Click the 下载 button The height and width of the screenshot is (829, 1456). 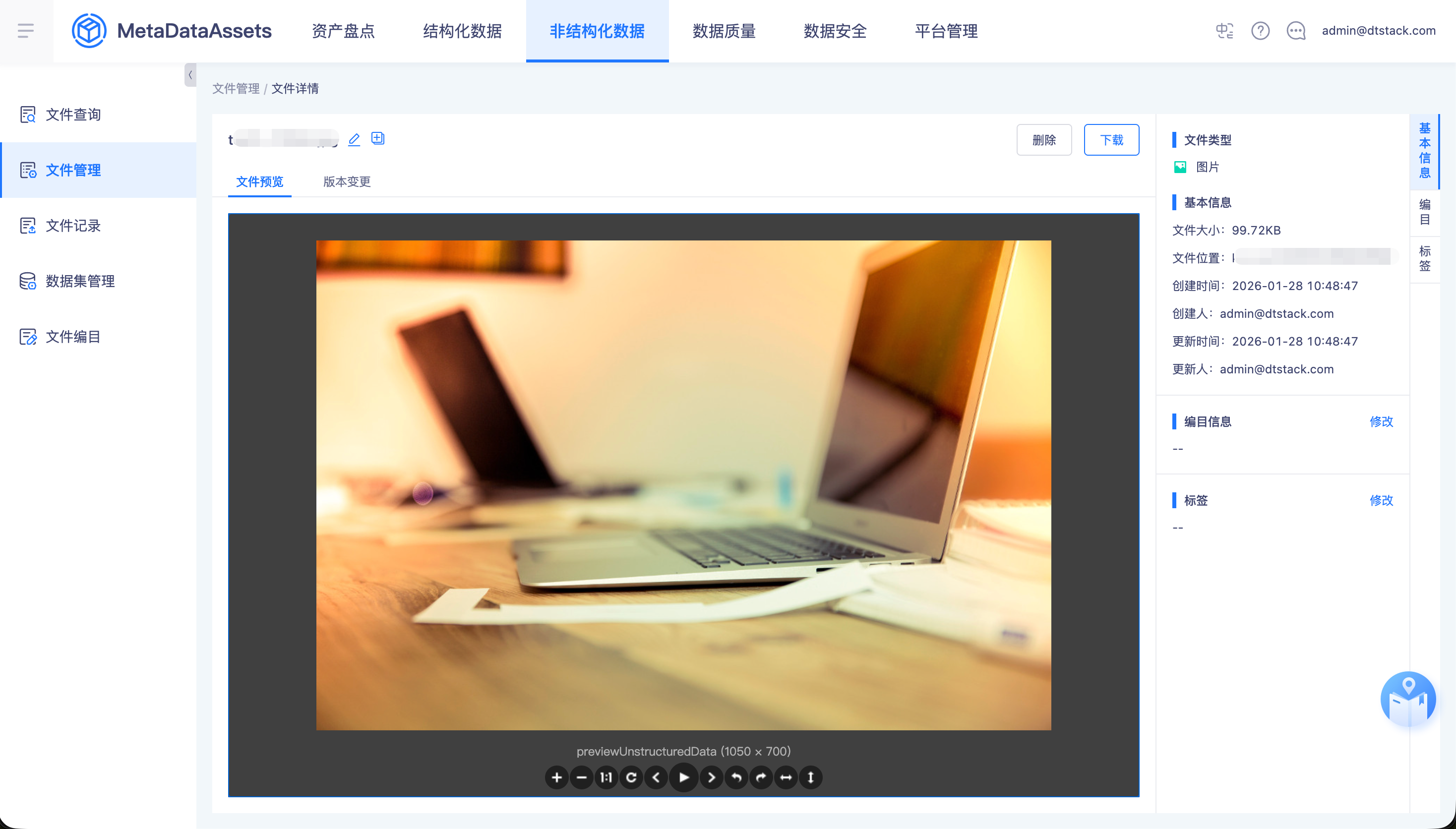point(1111,140)
